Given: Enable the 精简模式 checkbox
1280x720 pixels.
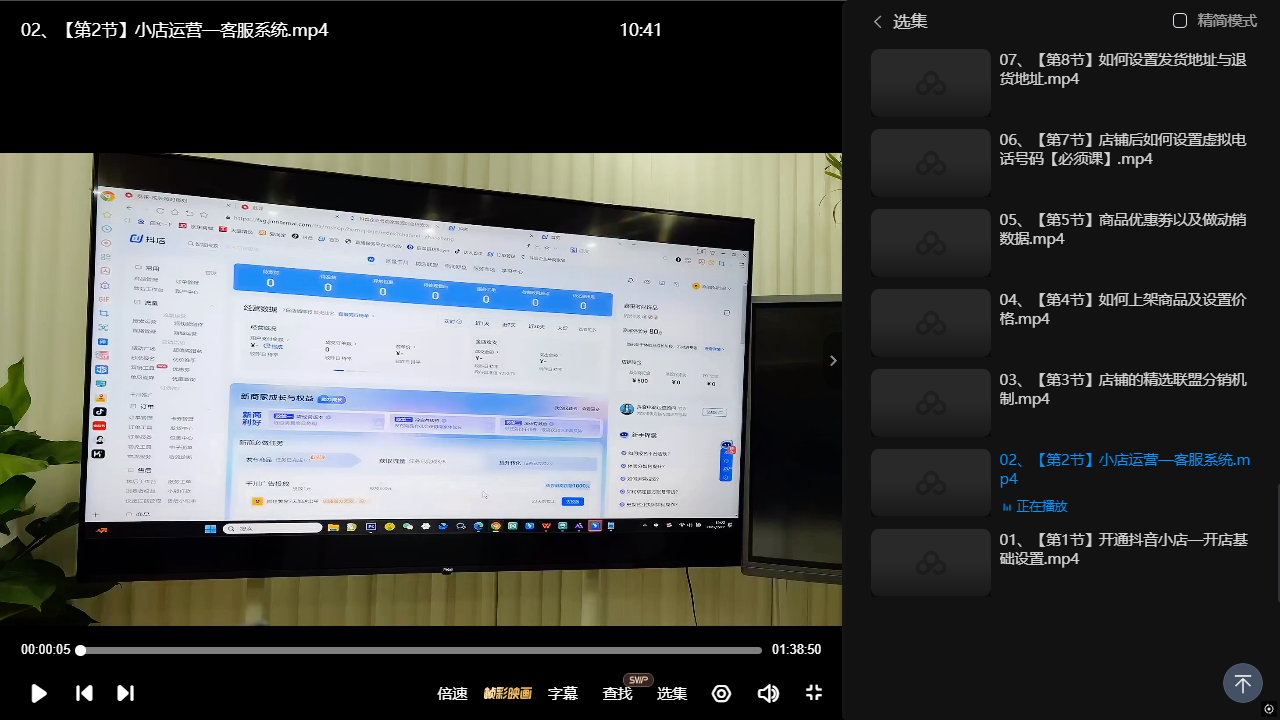Looking at the screenshot, I should (1180, 21).
